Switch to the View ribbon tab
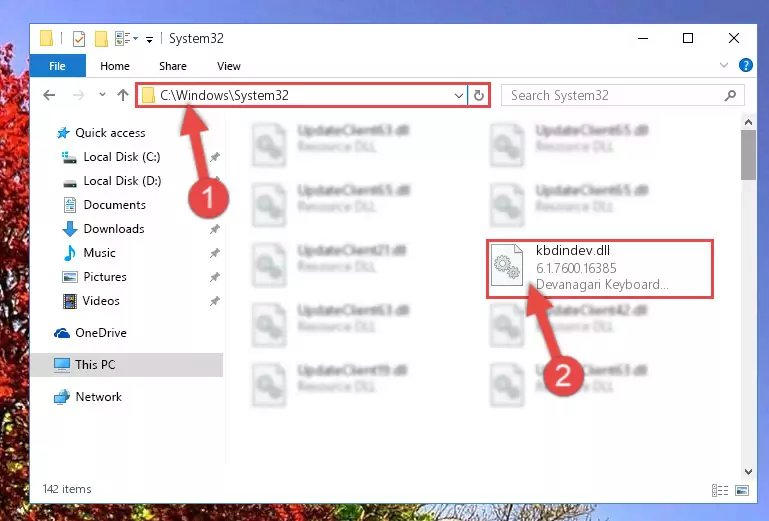769x521 pixels. [x=229, y=66]
